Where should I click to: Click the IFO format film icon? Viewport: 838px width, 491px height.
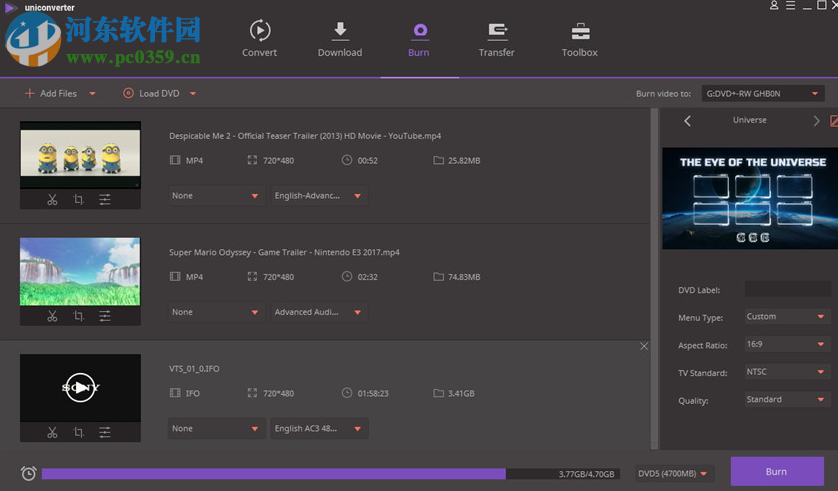pyautogui.click(x=175, y=393)
